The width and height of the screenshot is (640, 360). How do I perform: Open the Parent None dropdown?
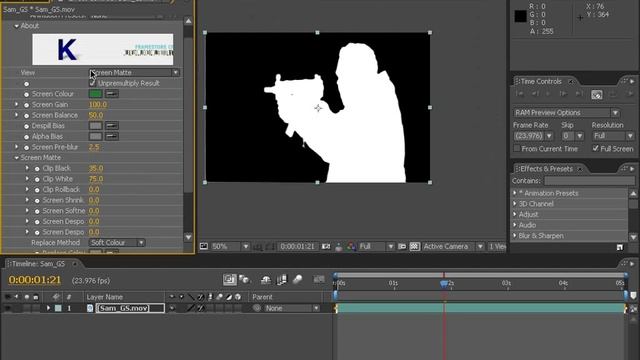tap(292, 309)
